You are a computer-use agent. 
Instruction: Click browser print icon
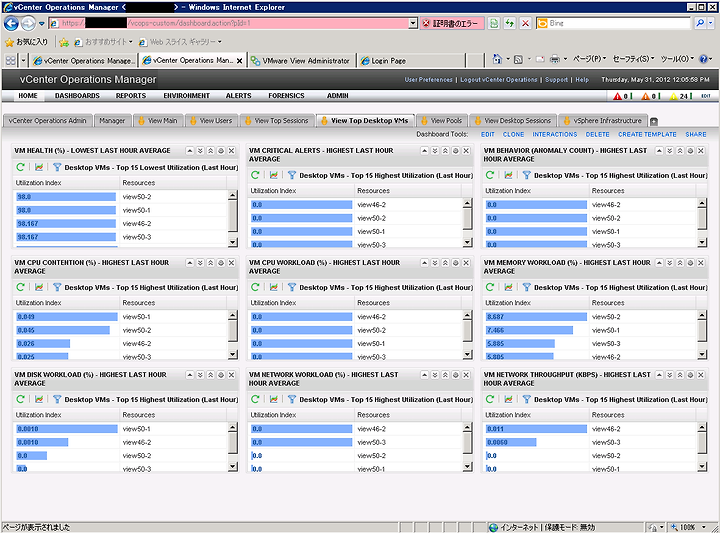(555, 59)
